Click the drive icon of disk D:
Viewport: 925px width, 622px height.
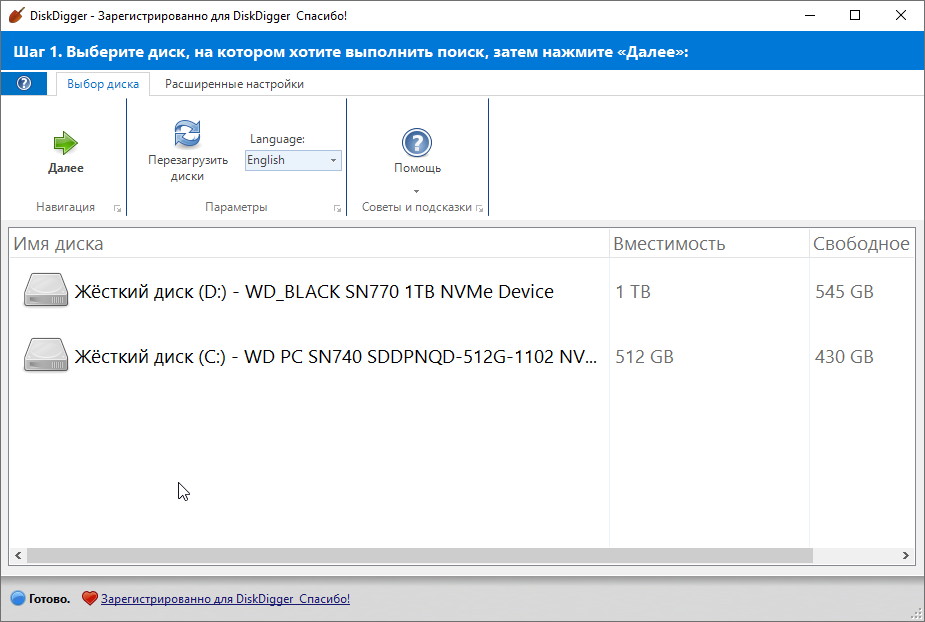tap(45, 290)
